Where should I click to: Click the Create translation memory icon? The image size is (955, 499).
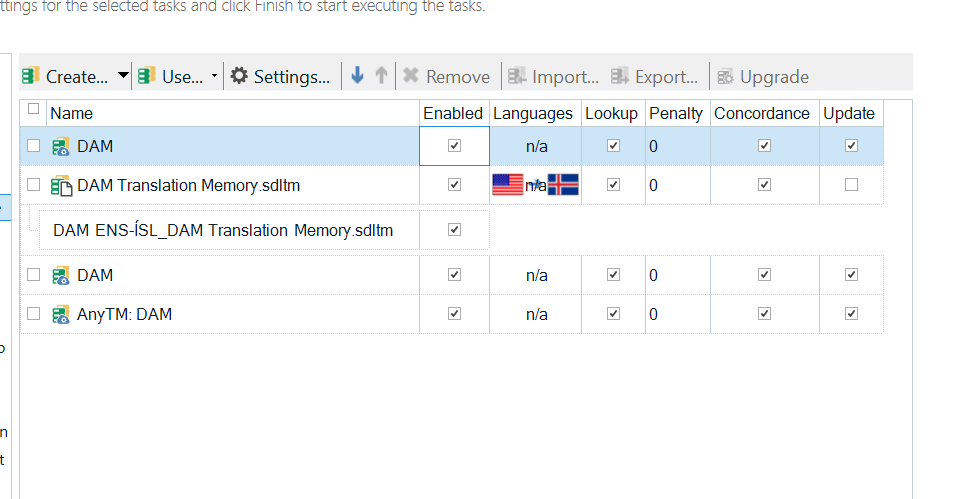tap(30, 76)
